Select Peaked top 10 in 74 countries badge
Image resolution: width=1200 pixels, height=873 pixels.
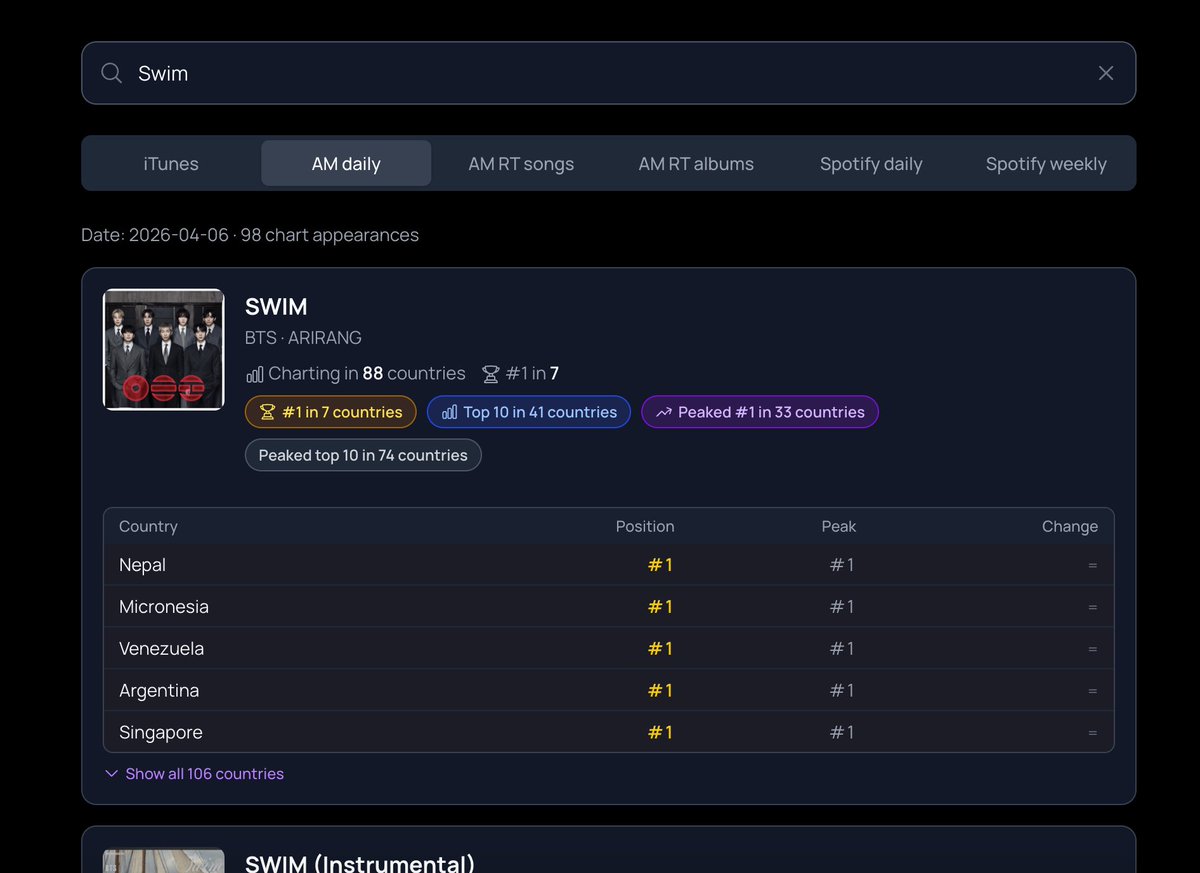pos(363,455)
